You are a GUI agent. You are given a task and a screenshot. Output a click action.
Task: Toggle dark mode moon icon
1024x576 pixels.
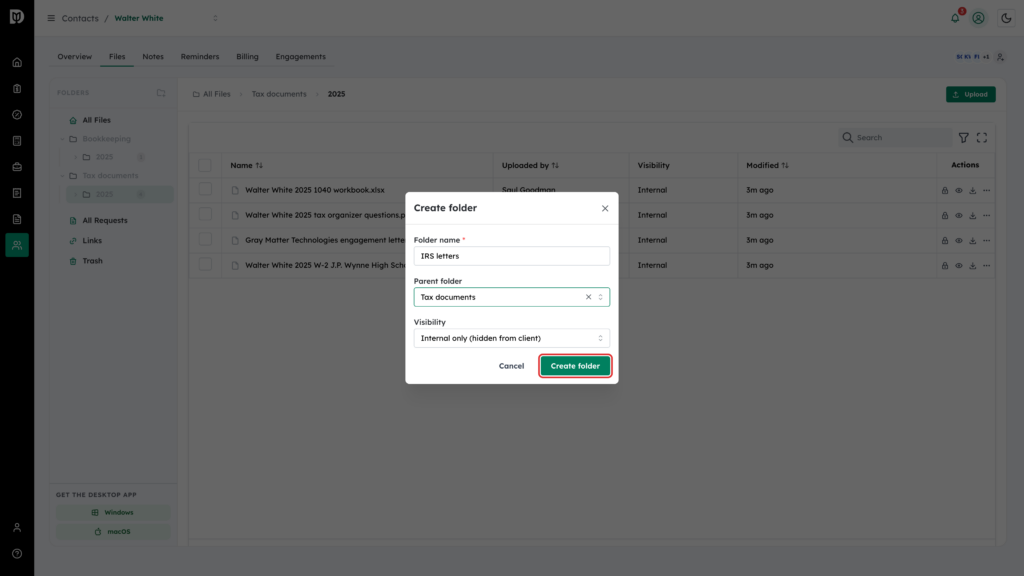tap(1006, 18)
